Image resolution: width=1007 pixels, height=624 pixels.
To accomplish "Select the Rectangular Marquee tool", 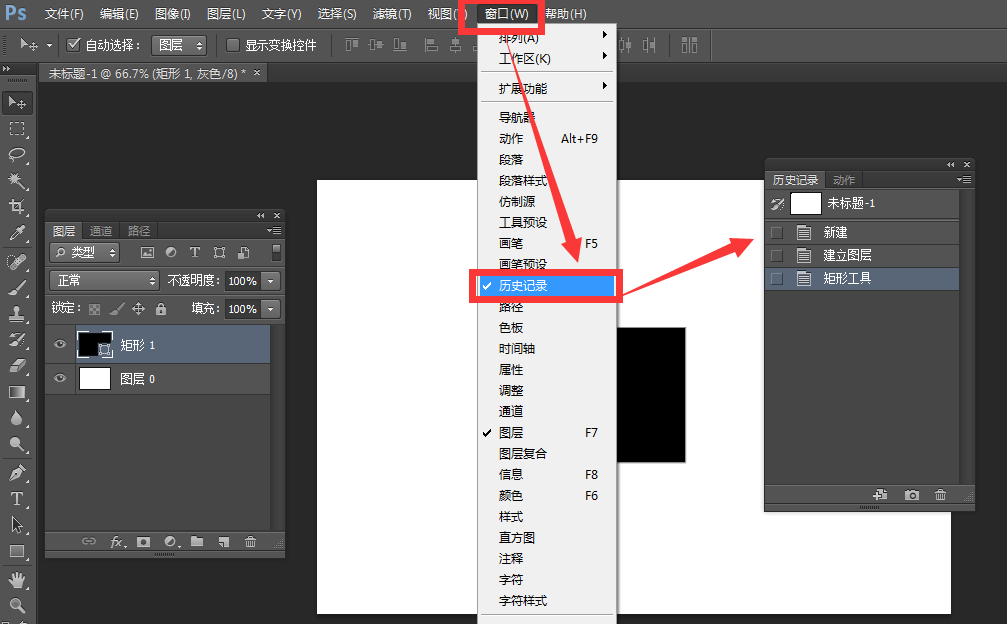I will [17, 128].
